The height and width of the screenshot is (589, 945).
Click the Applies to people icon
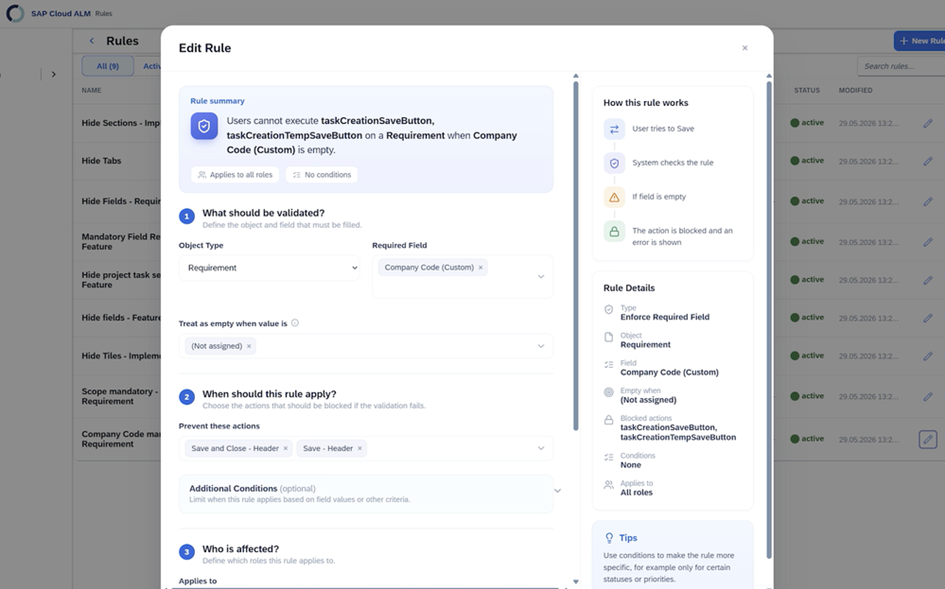coord(609,485)
